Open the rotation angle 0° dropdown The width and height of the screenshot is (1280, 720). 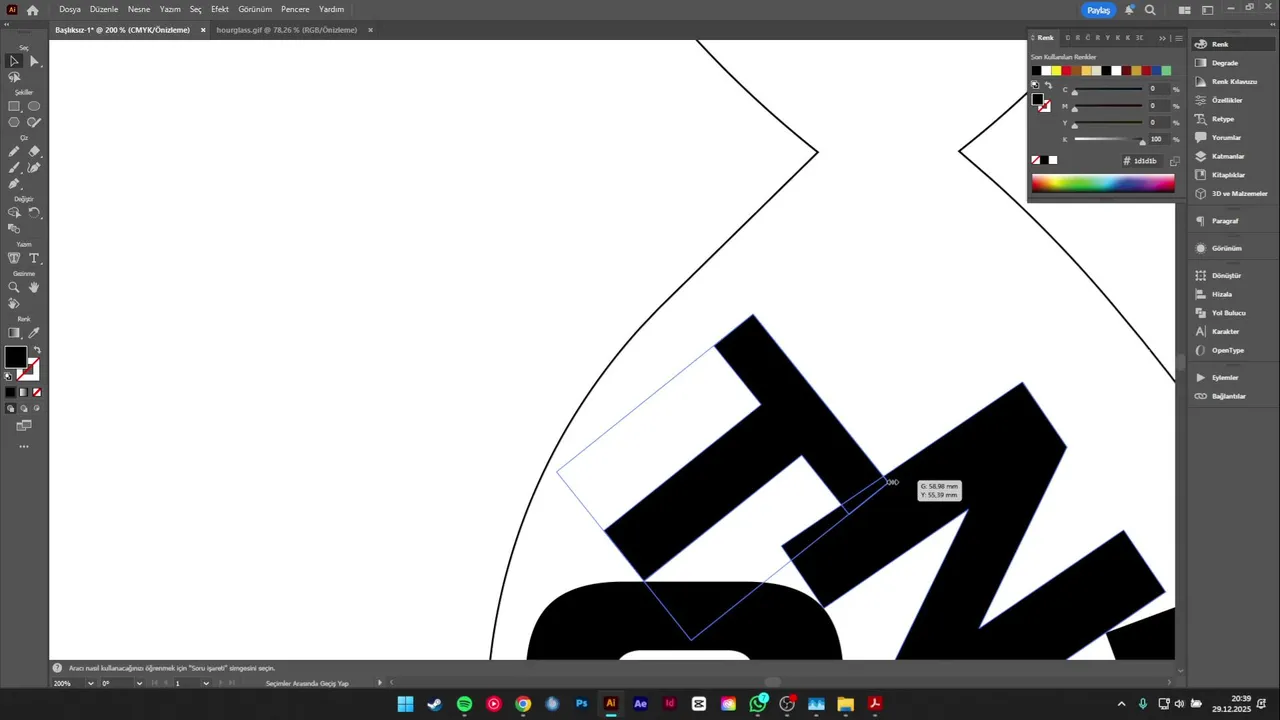[x=139, y=683]
